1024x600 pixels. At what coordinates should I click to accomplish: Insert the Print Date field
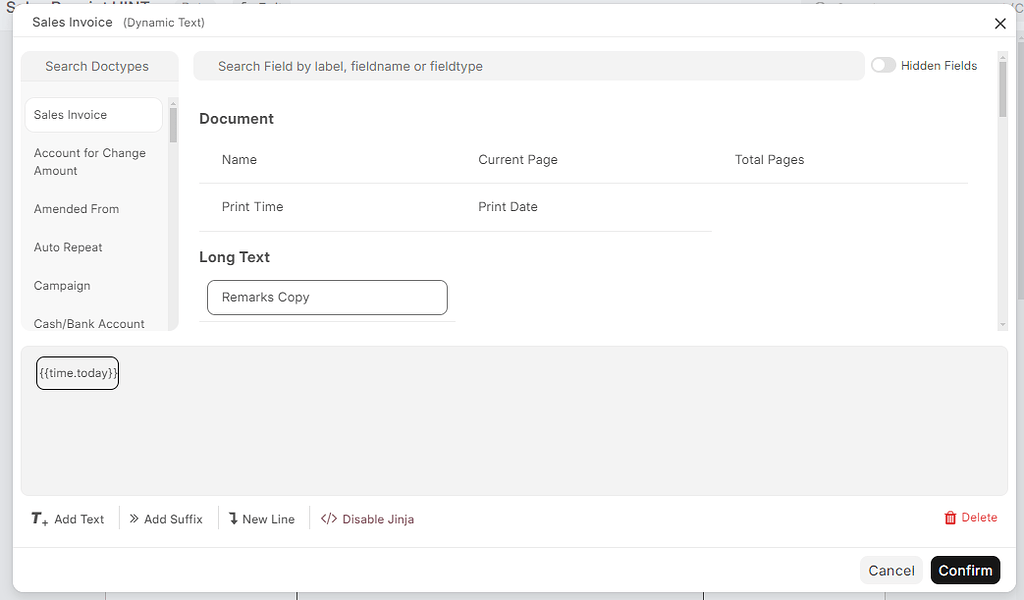point(508,206)
